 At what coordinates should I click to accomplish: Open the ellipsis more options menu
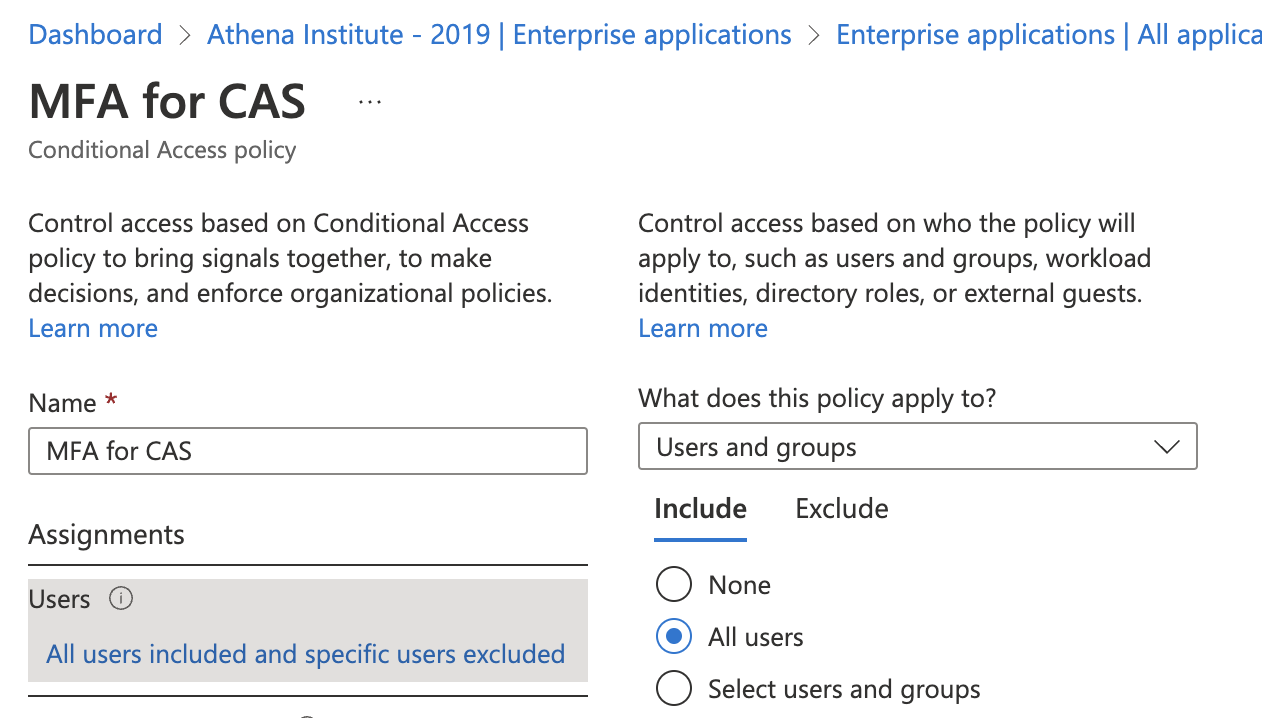pos(370,102)
